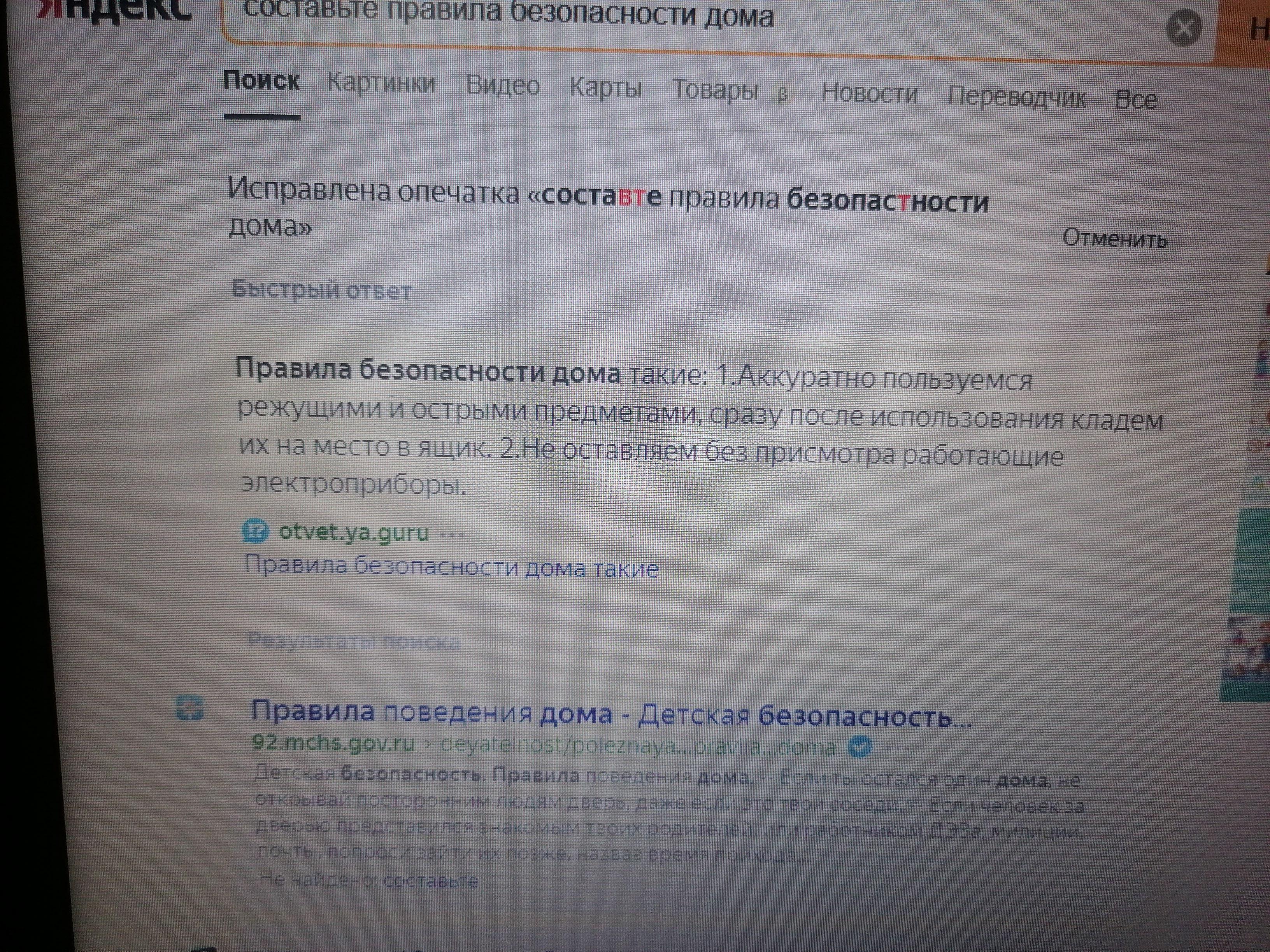Viewport: 1270px width, 952px height.
Task: Switch to the Картинки tab
Action: coord(381,84)
